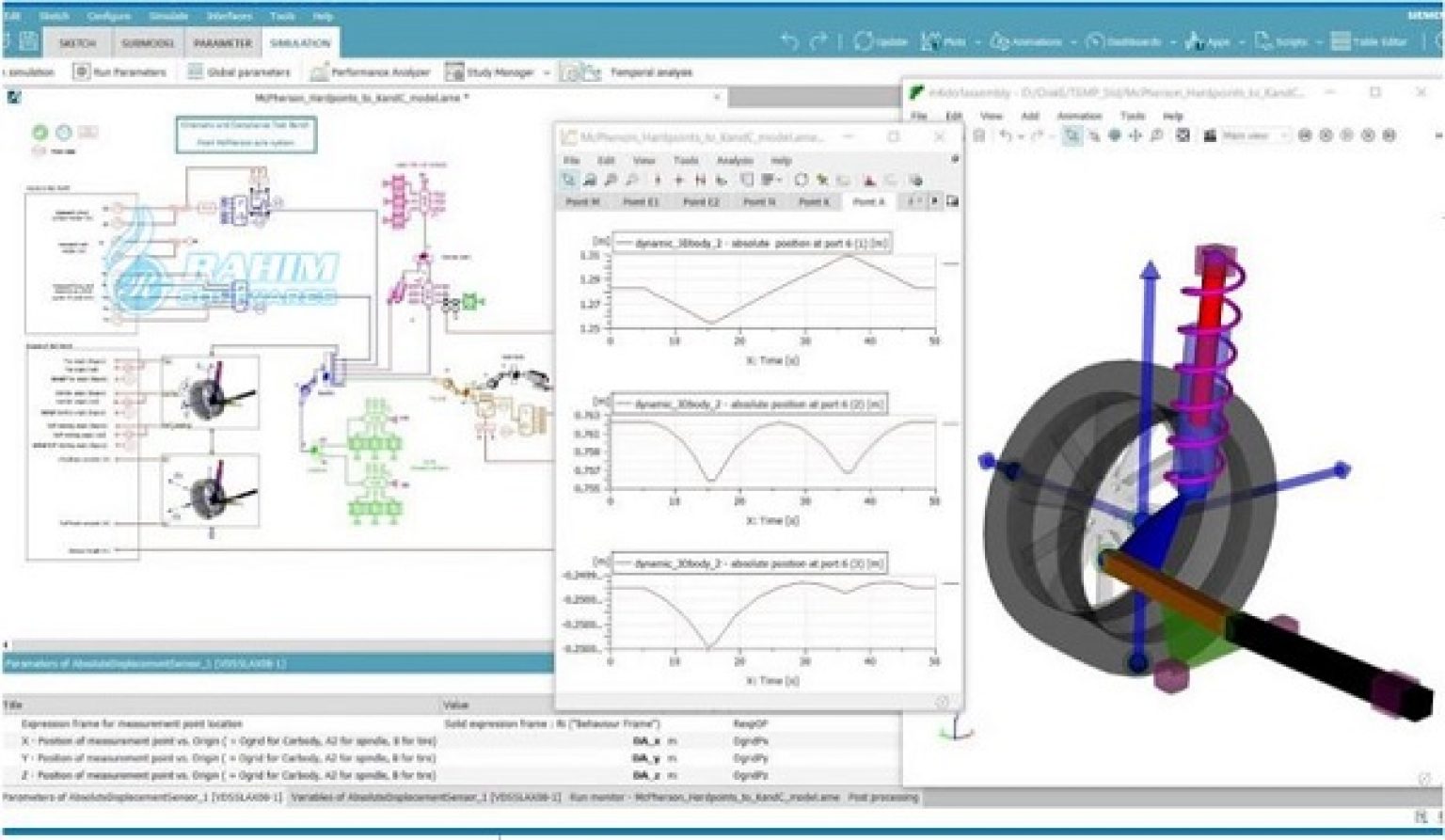Launch the Performance Analyzer
Screen dimensions: 1445x840
point(376,71)
